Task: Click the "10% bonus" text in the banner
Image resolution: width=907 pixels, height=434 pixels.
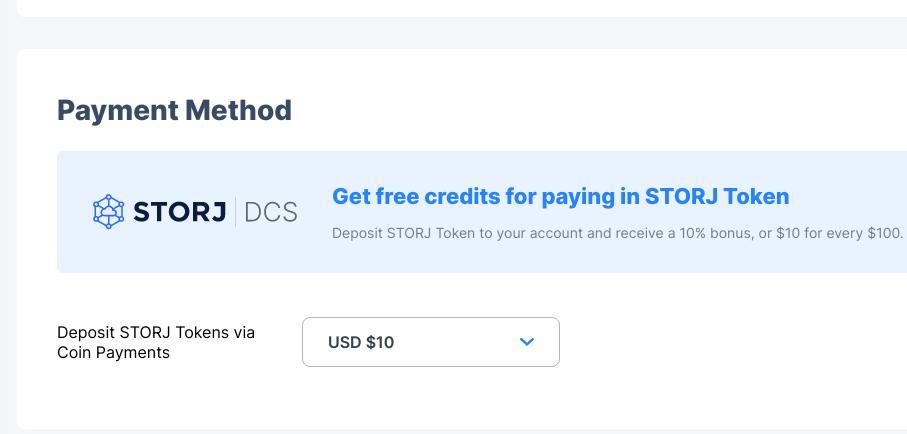Action: [x=705, y=233]
